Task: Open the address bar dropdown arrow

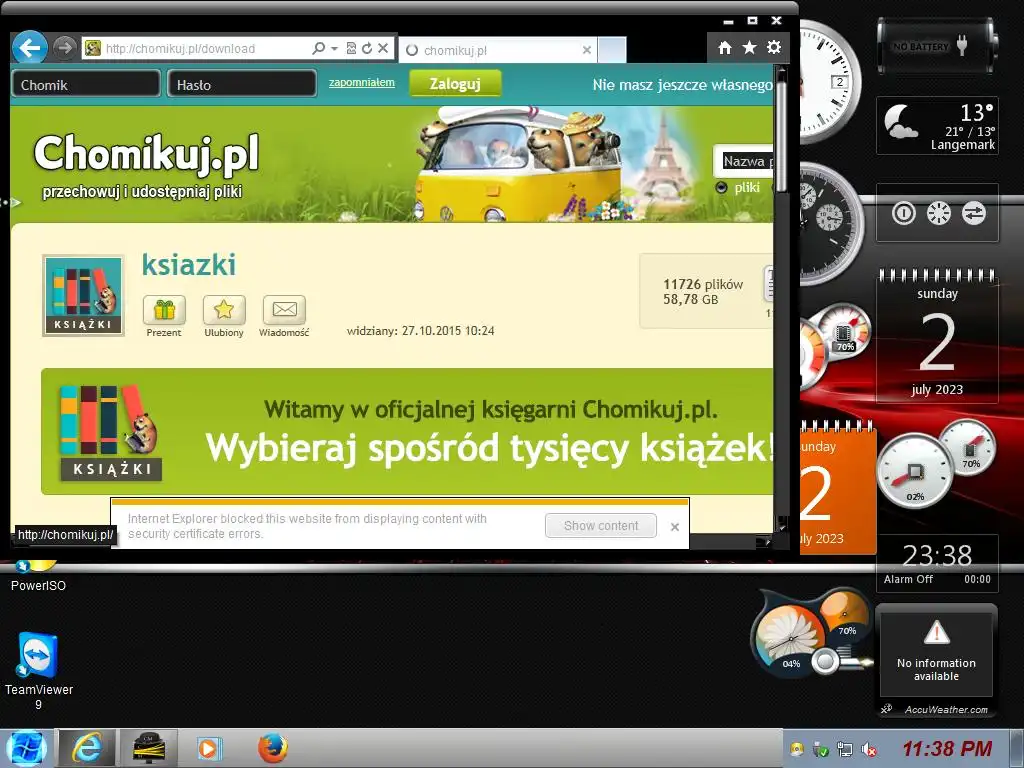Action: click(x=334, y=48)
